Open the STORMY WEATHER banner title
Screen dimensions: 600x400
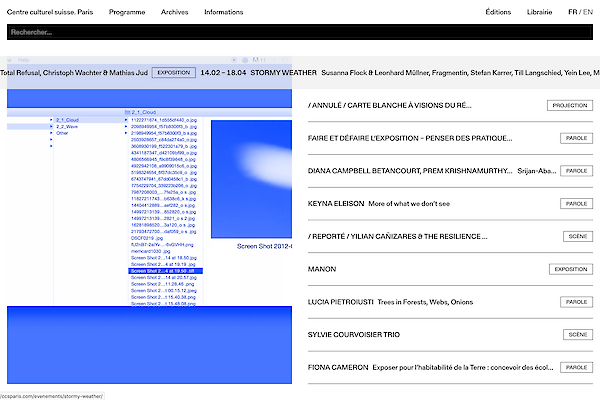pos(283,73)
